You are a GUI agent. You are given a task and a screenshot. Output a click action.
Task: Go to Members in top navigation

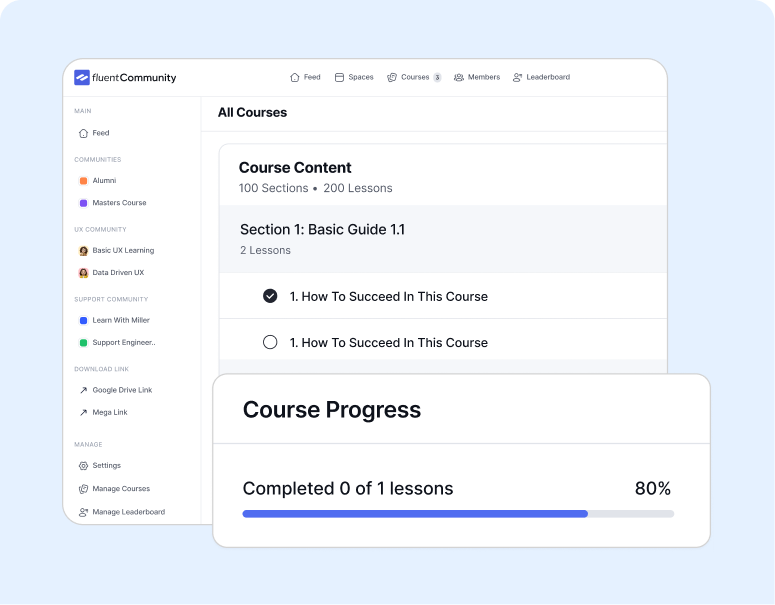[477, 77]
